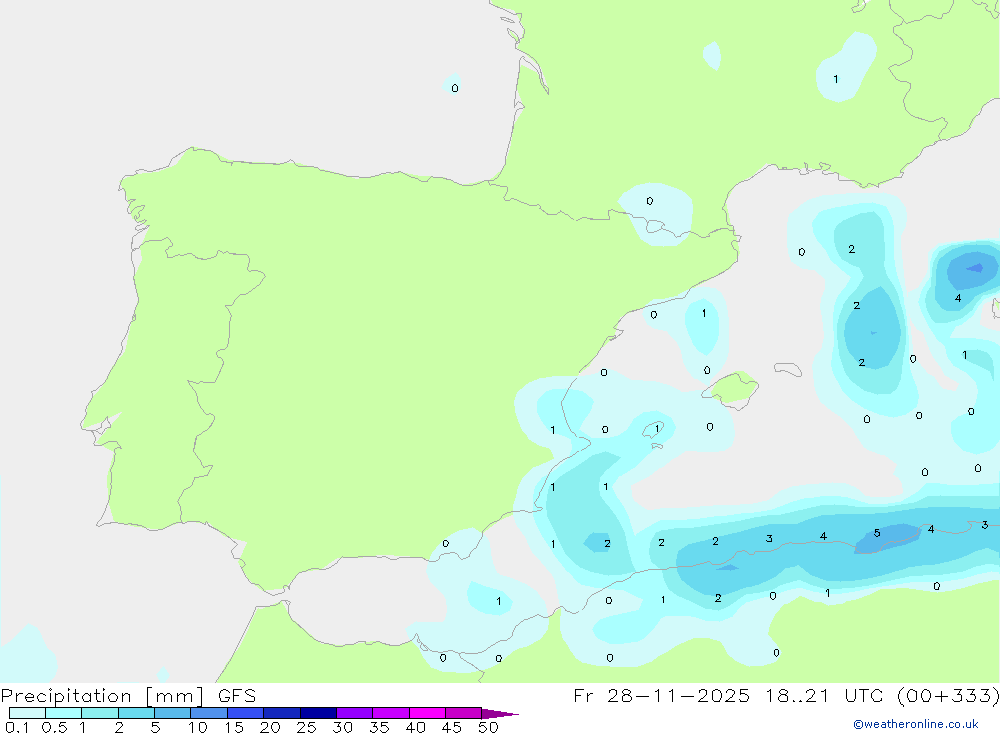Image resolution: width=1000 pixels, height=733 pixels.
Task: Click the 40 to 45 mm magenta swatch
Action: [427, 713]
